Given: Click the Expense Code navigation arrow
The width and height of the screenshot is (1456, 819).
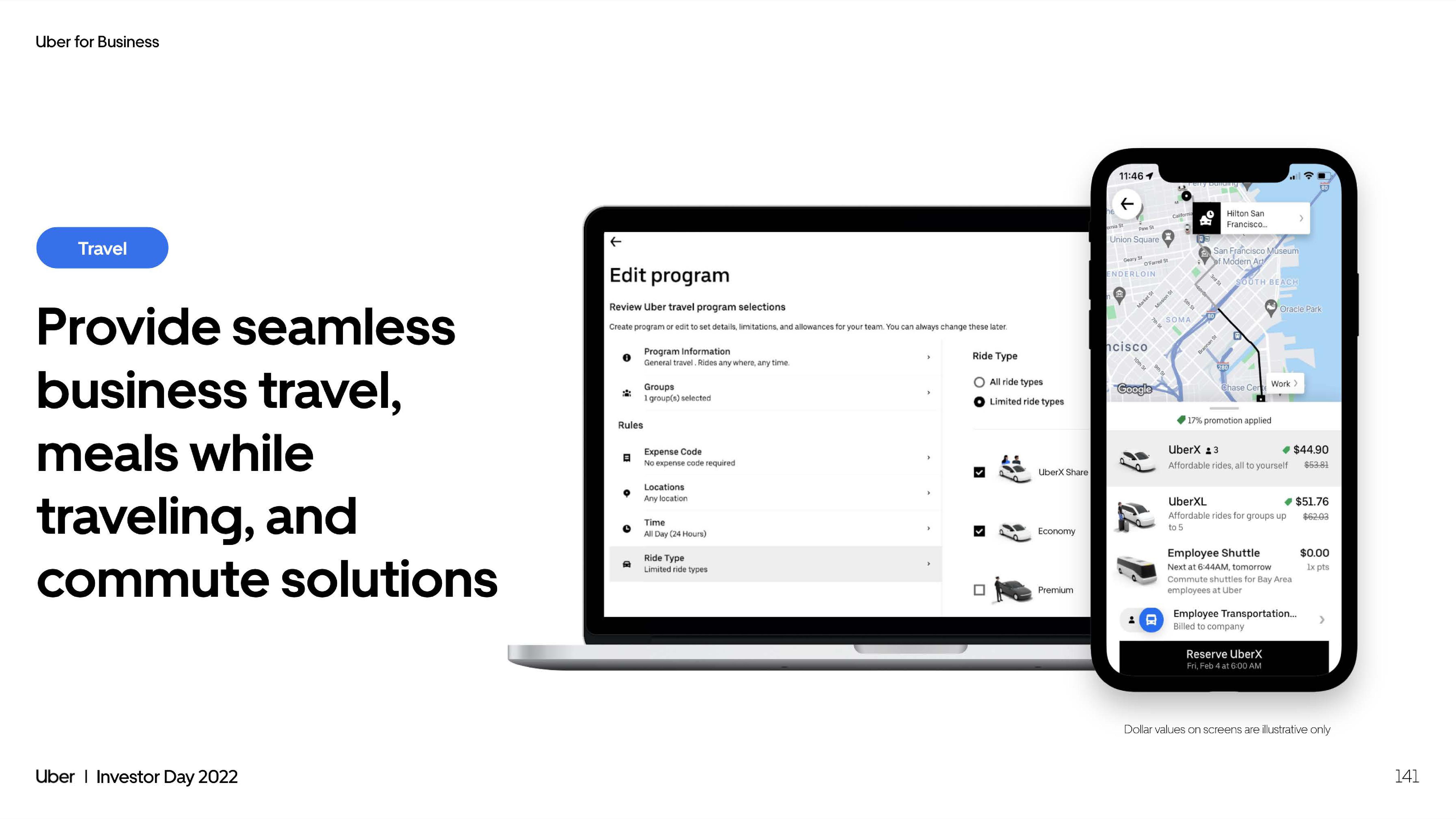Looking at the screenshot, I should click(926, 457).
